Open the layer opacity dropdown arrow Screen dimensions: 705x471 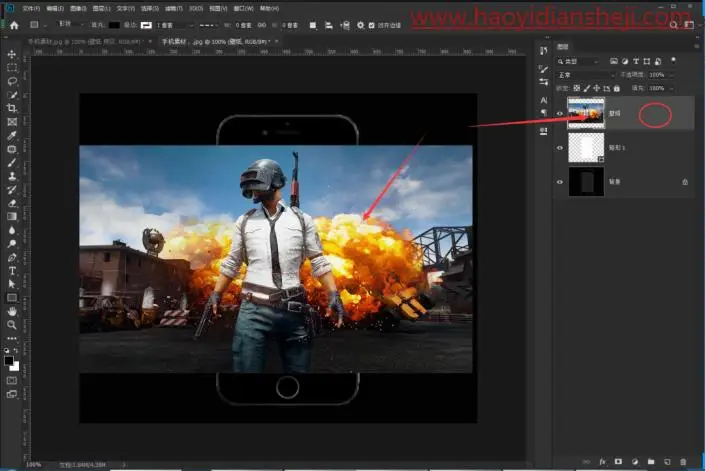click(x=672, y=75)
